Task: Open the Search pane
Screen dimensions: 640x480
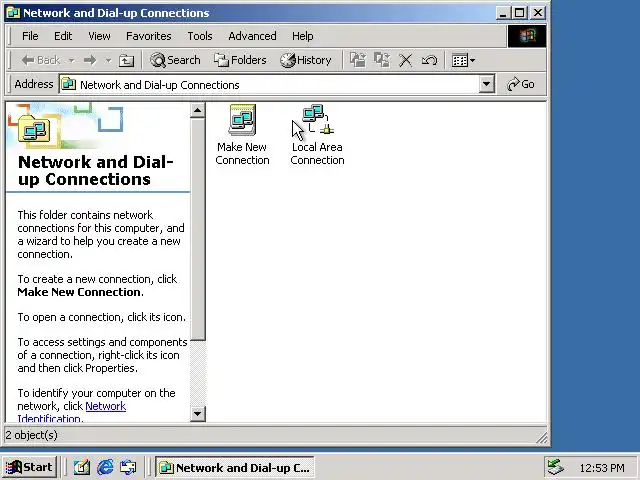Action: (x=175, y=60)
